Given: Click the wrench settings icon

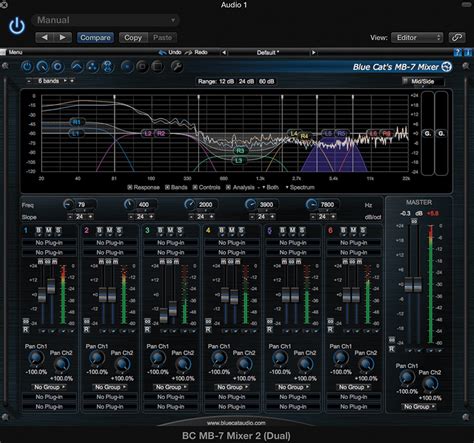Looking at the screenshot, I should [177, 67].
